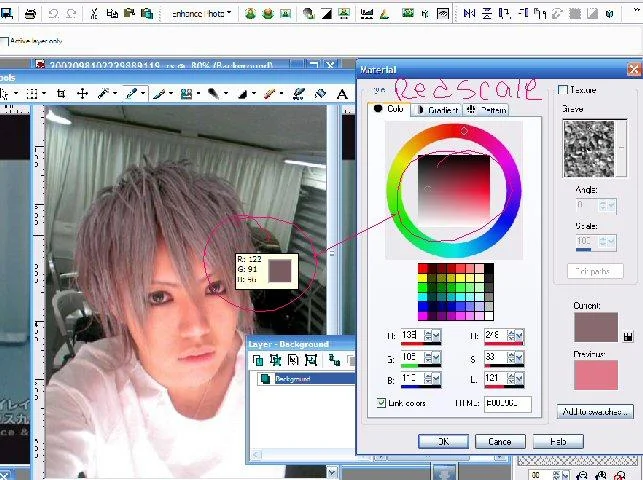643x480 pixels.
Task: Pick the Text tool icon
Action: (x=342, y=94)
